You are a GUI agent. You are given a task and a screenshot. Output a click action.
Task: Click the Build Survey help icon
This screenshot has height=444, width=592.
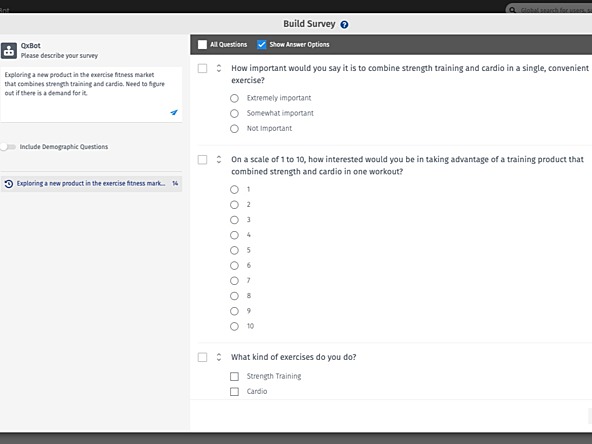click(344, 25)
